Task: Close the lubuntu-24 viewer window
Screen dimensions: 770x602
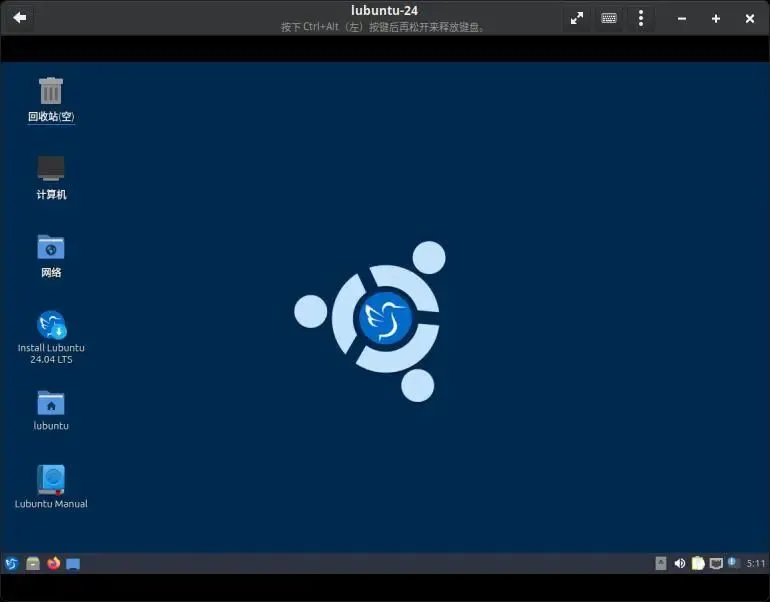Action: point(749,19)
